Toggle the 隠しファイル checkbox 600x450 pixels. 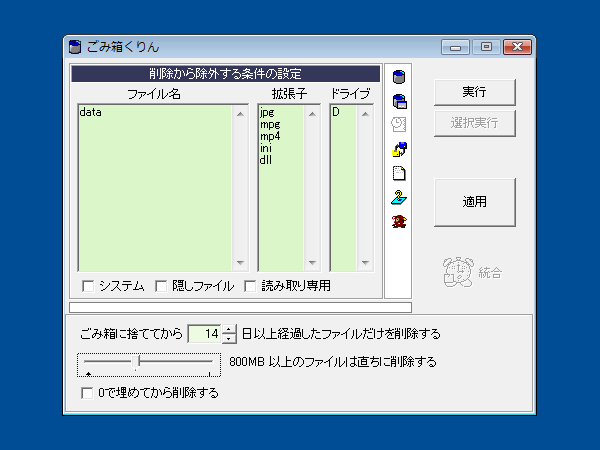click(161, 286)
